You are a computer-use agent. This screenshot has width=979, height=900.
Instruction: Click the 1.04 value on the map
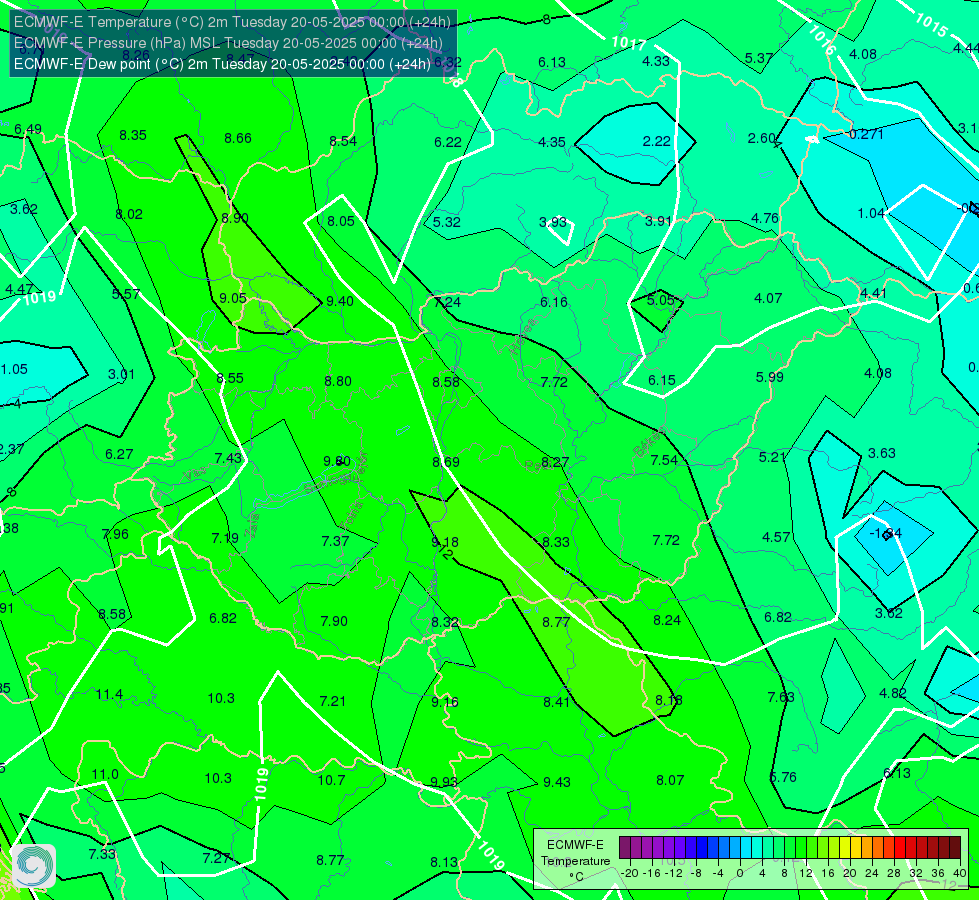click(871, 213)
